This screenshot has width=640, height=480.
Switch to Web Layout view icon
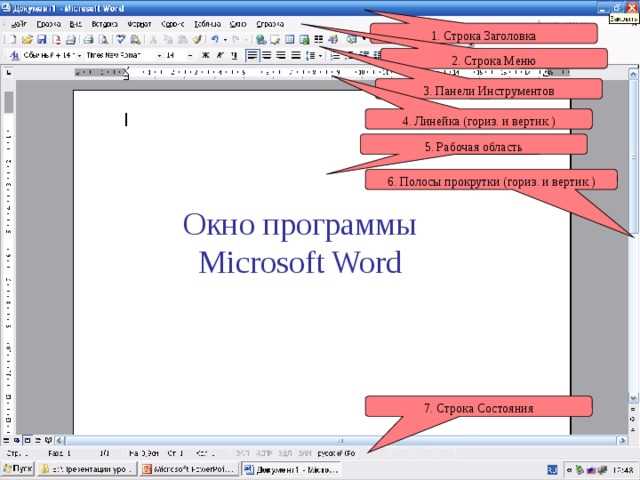(17, 440)
